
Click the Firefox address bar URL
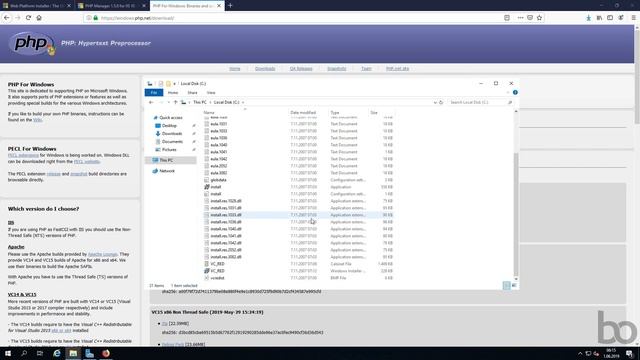pyautogui.click(x=138, y=18)
